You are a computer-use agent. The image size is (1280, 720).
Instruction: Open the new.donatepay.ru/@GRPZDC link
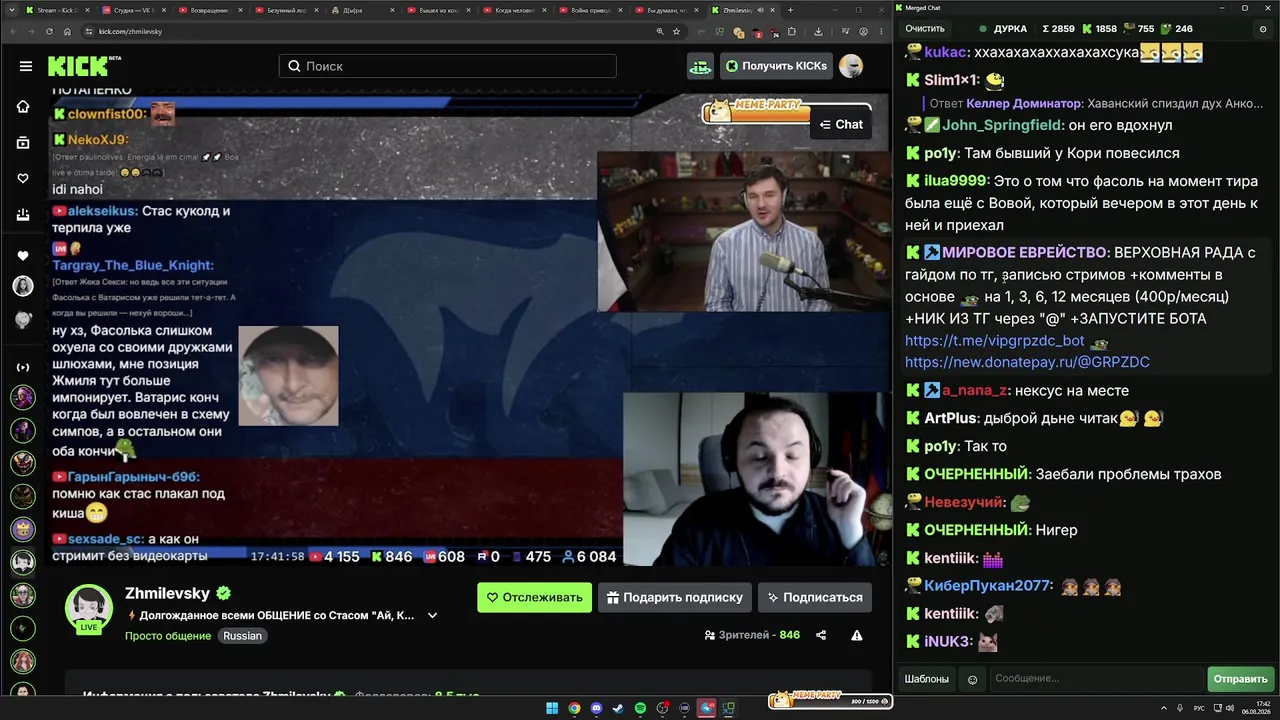[1027, 362]
